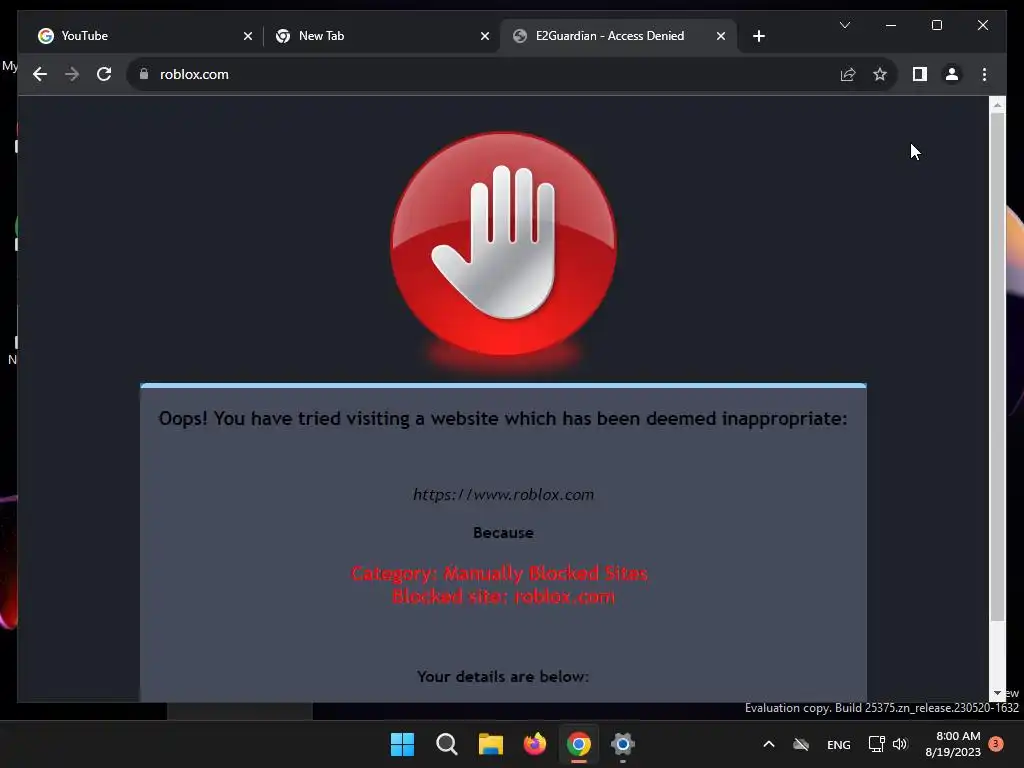This screenshot has height=768, width=1024.
Task: Expand the tab search dropdown arrow
Action: pos(844,25)
